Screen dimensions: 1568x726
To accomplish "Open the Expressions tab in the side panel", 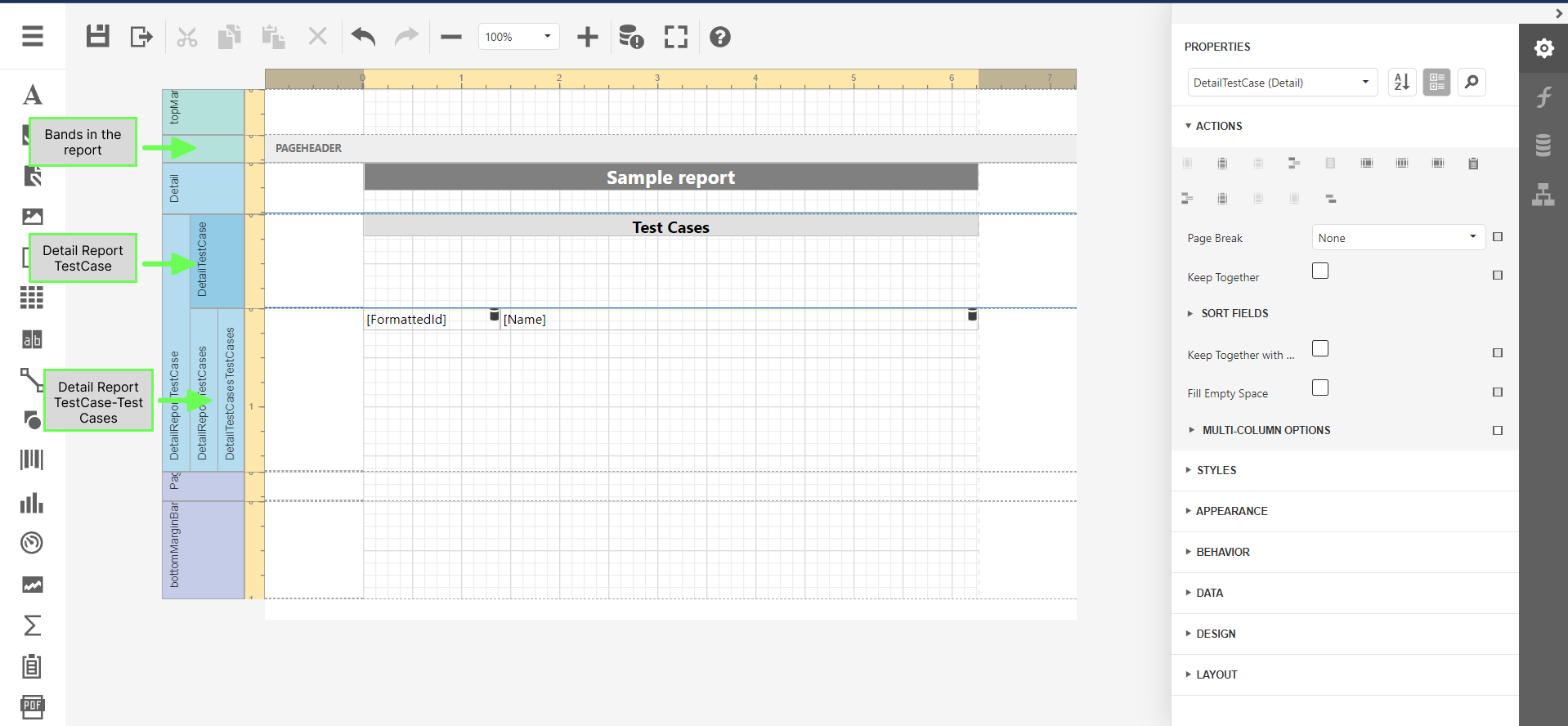I will [1543, 96].
